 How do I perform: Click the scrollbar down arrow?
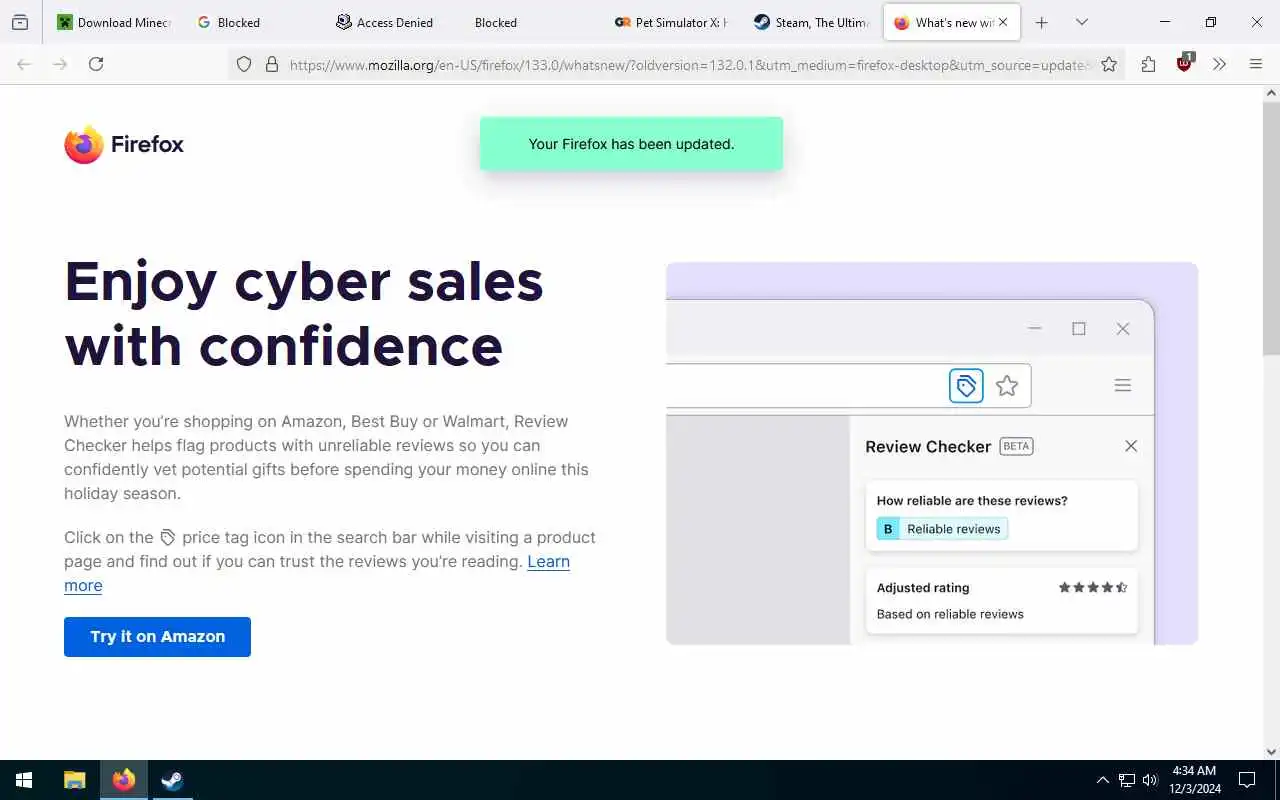pos(1271,752)
